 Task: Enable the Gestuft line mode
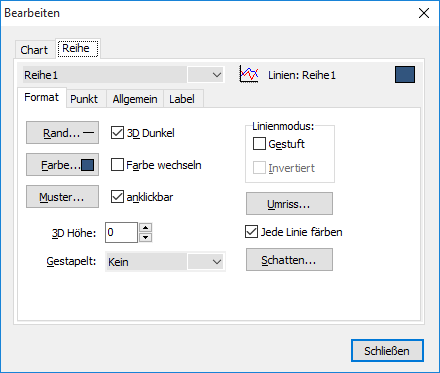pos(259,144)
